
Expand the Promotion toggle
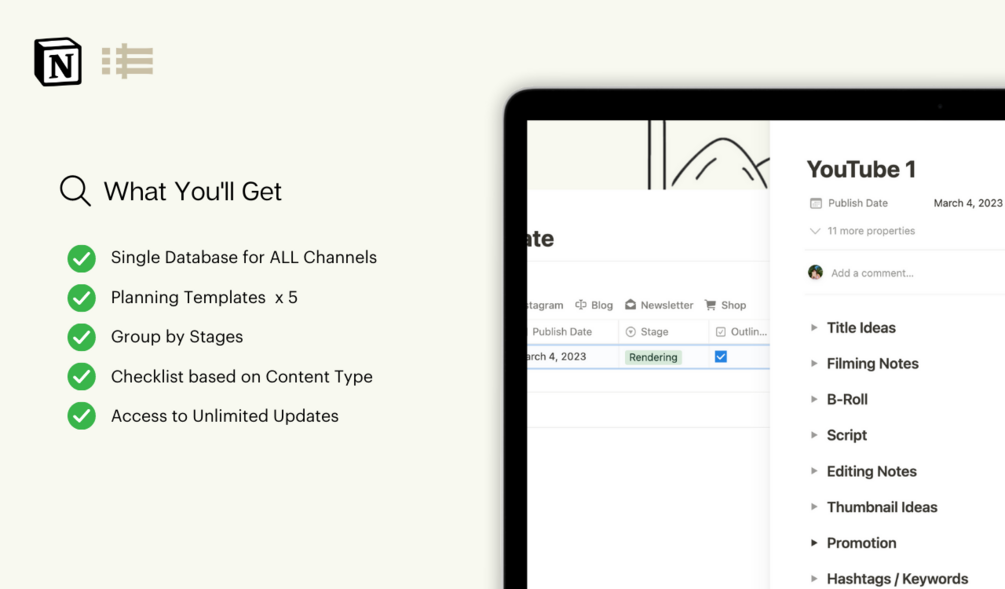tap(814, 543)
